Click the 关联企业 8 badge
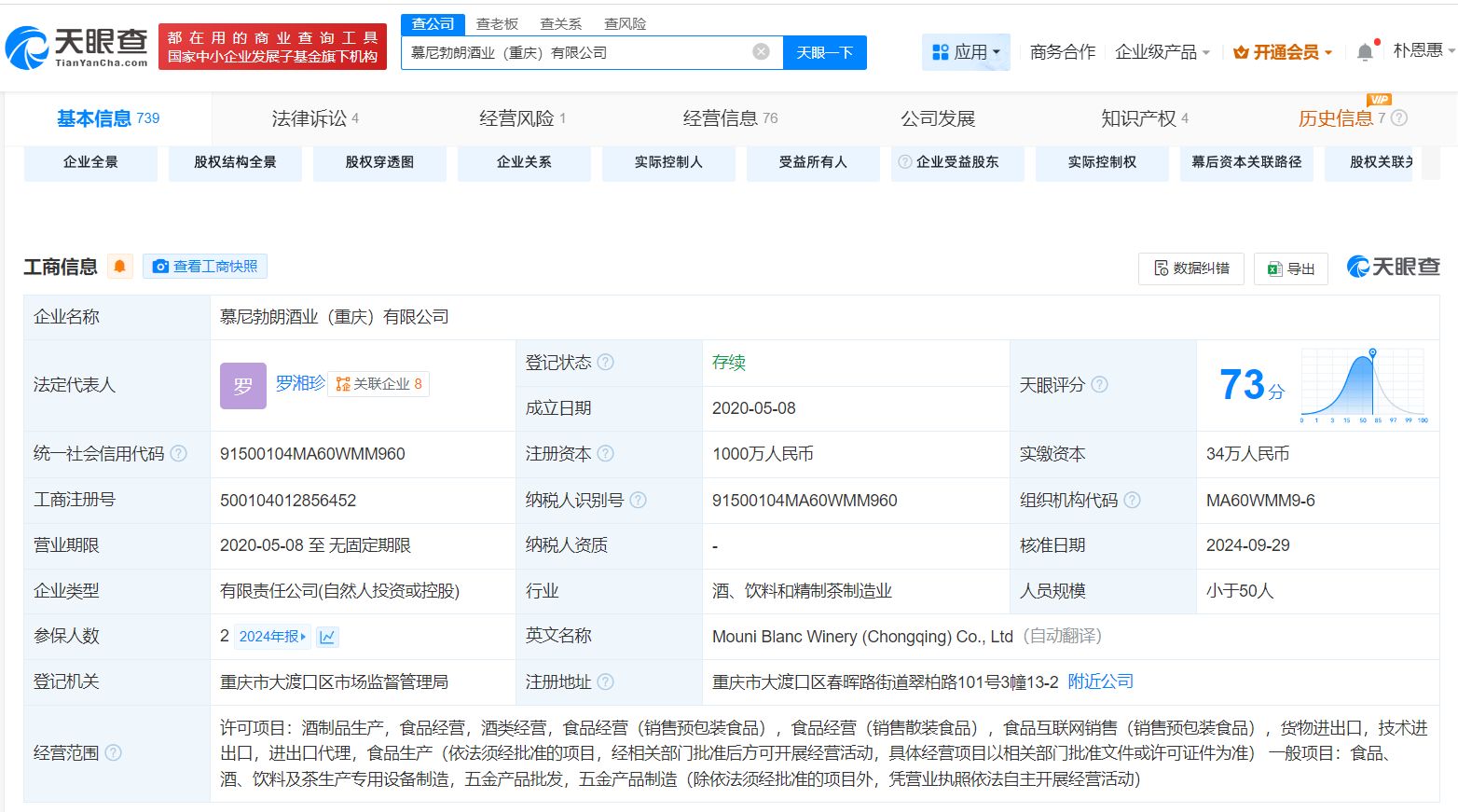Viewport: 1458px width, 812px height. [378, 384]
